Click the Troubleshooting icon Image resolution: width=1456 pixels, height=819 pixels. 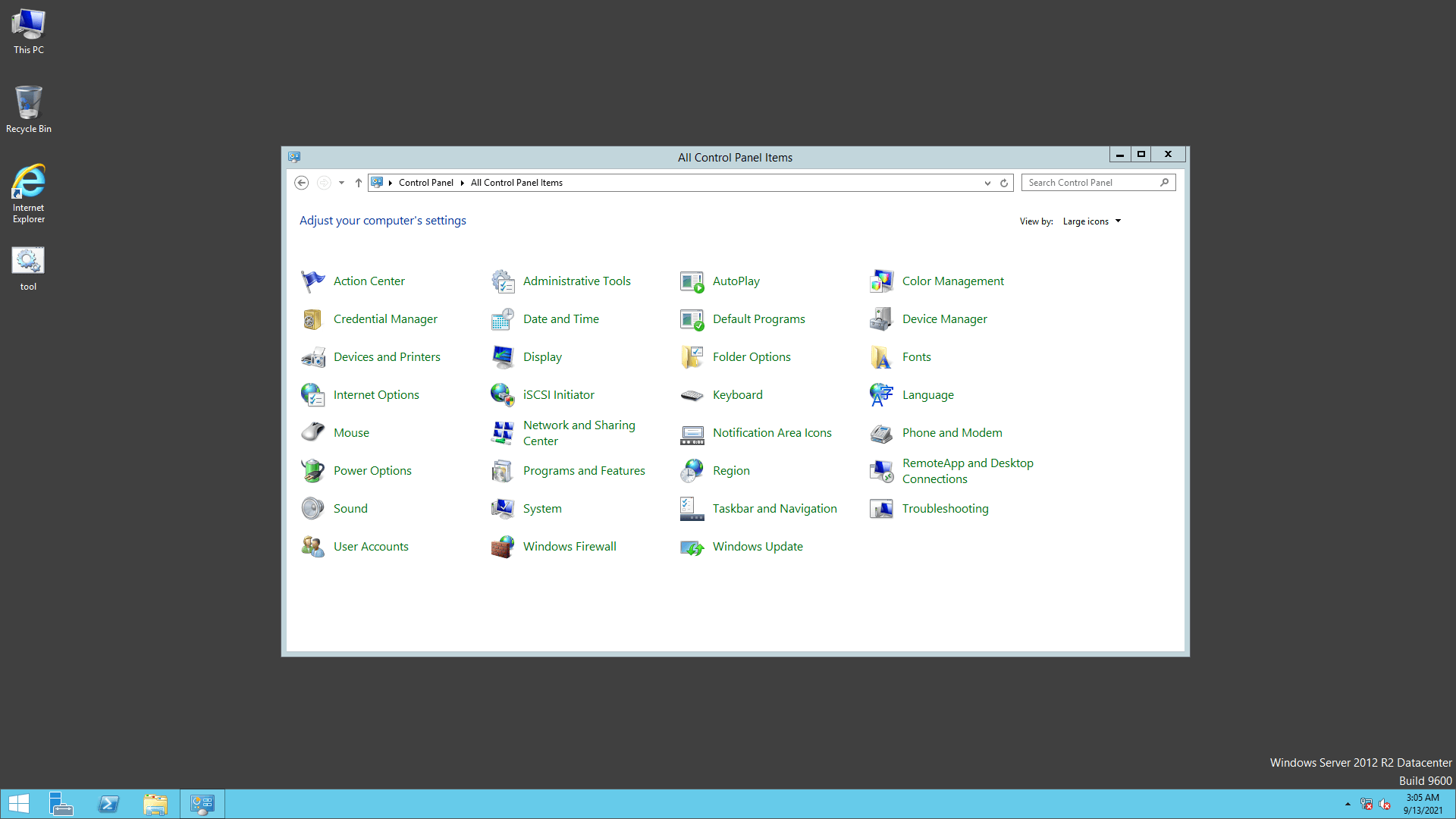click(881, 509)
